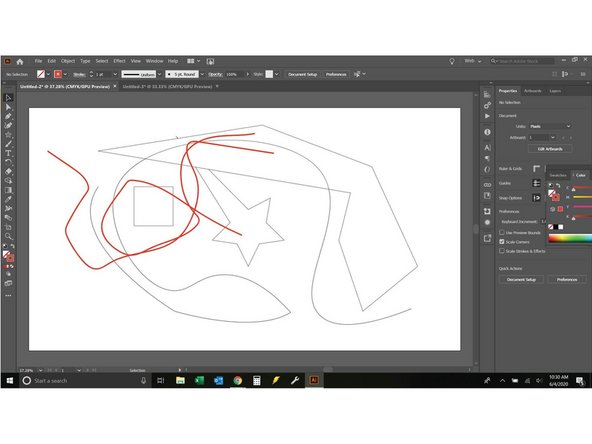Toggle rulers in Ruler & Grids
The image size is (592, 444).
tap(536, 168)
